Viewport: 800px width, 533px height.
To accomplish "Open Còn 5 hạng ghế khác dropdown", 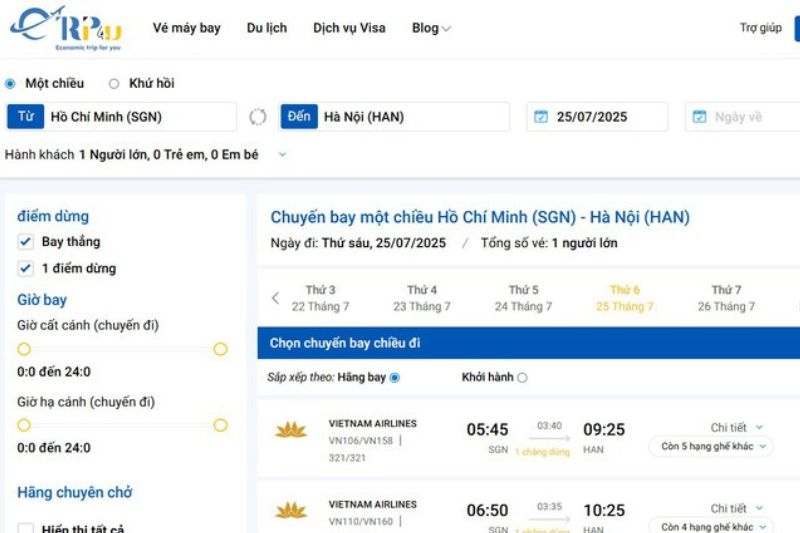I will coord(711,446).
